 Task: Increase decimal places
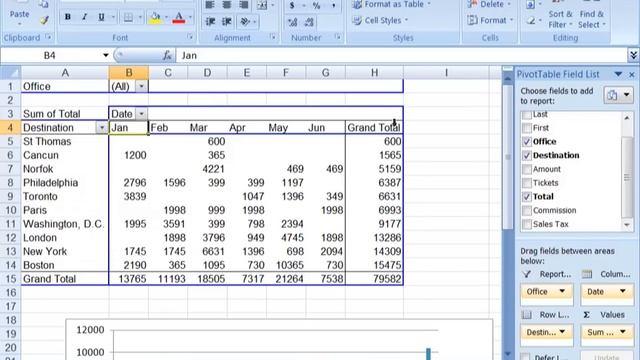pos(293,22)
